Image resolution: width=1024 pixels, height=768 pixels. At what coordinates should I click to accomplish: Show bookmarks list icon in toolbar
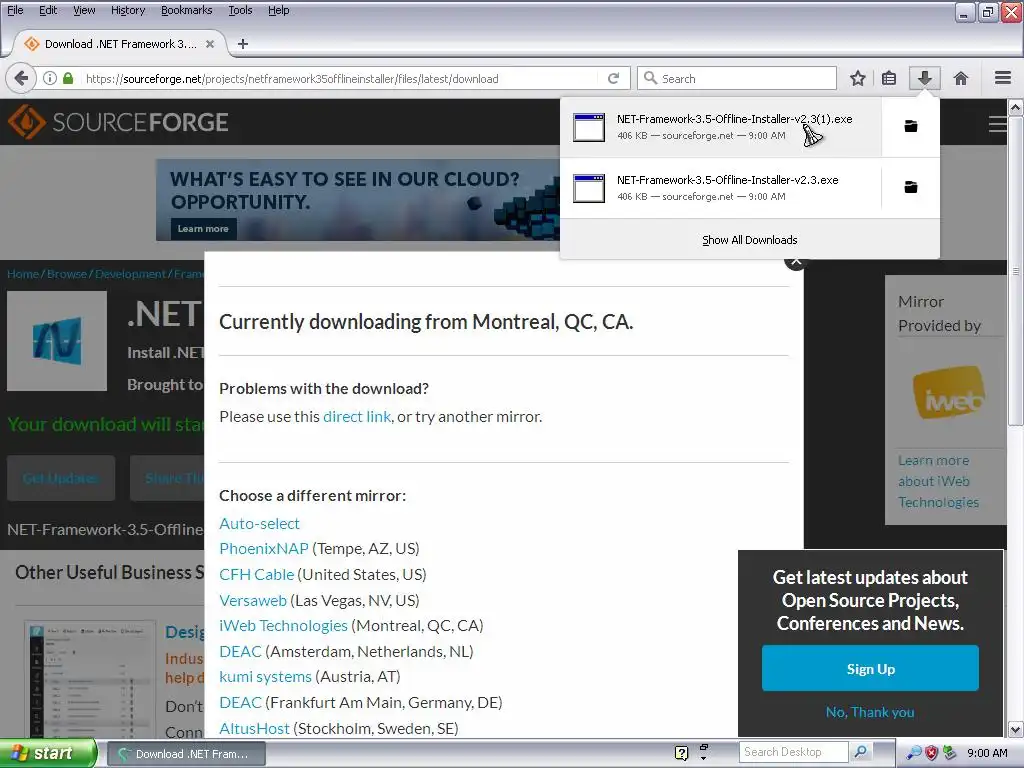coord(889,78)
